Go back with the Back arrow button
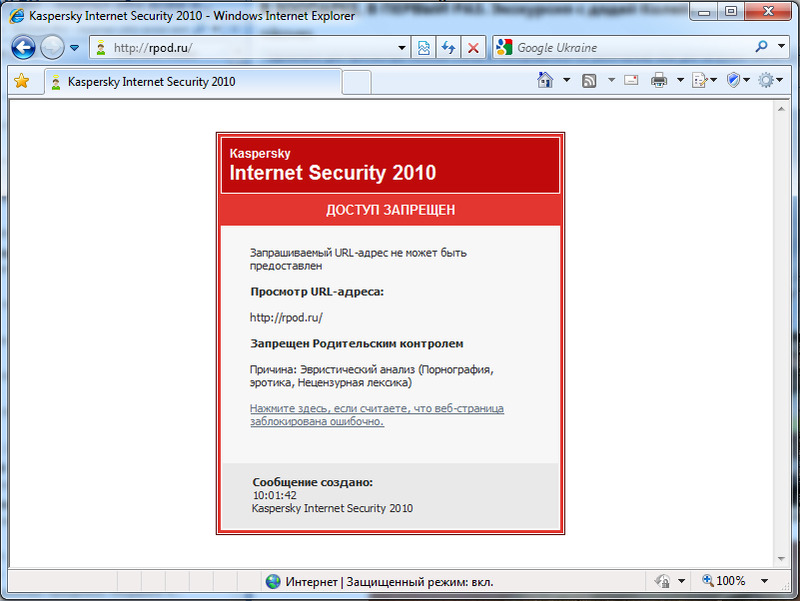Screen dimensions: 800x601 click(23, 48)
